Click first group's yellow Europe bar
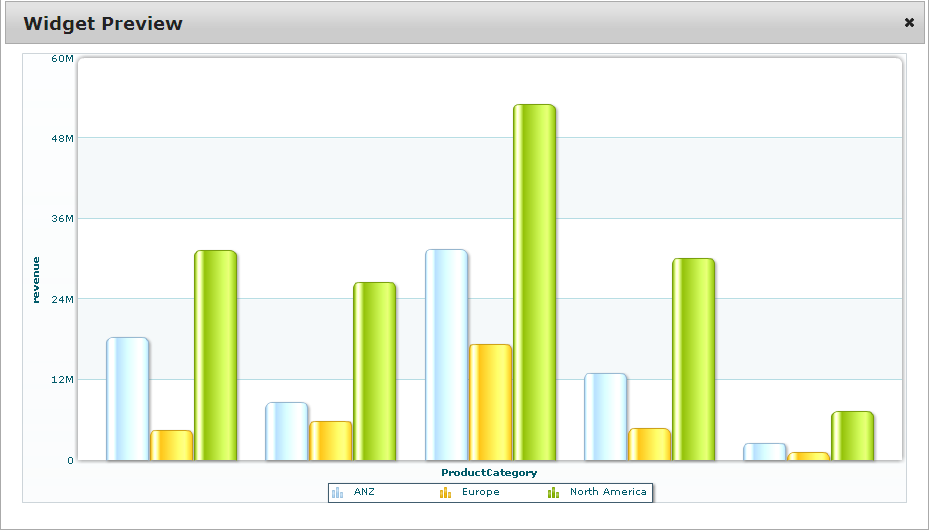Viewport: 929px width, 530px height. pos(171,445)
